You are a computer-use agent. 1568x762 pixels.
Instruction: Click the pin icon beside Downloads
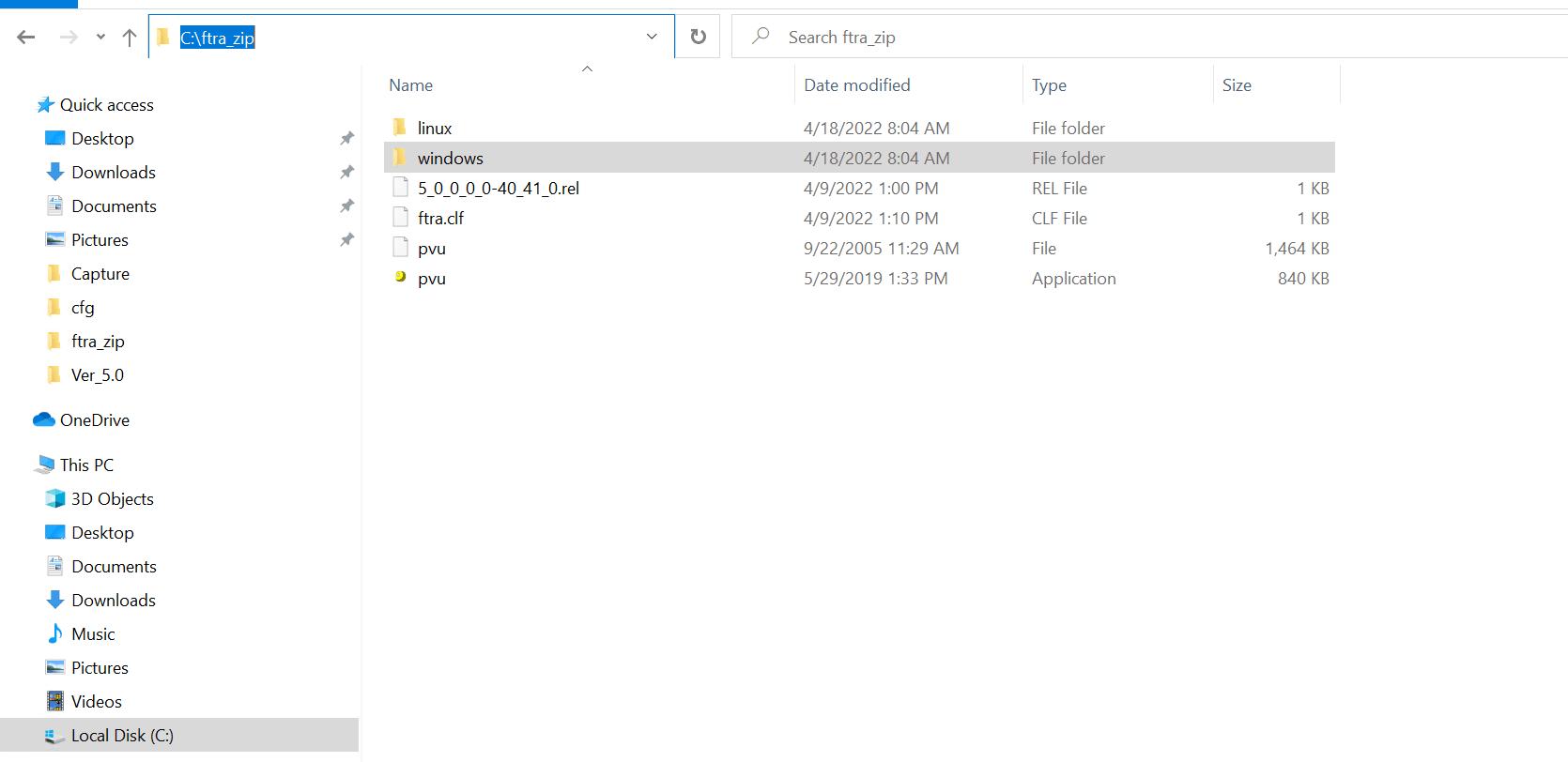pos(346,173)
